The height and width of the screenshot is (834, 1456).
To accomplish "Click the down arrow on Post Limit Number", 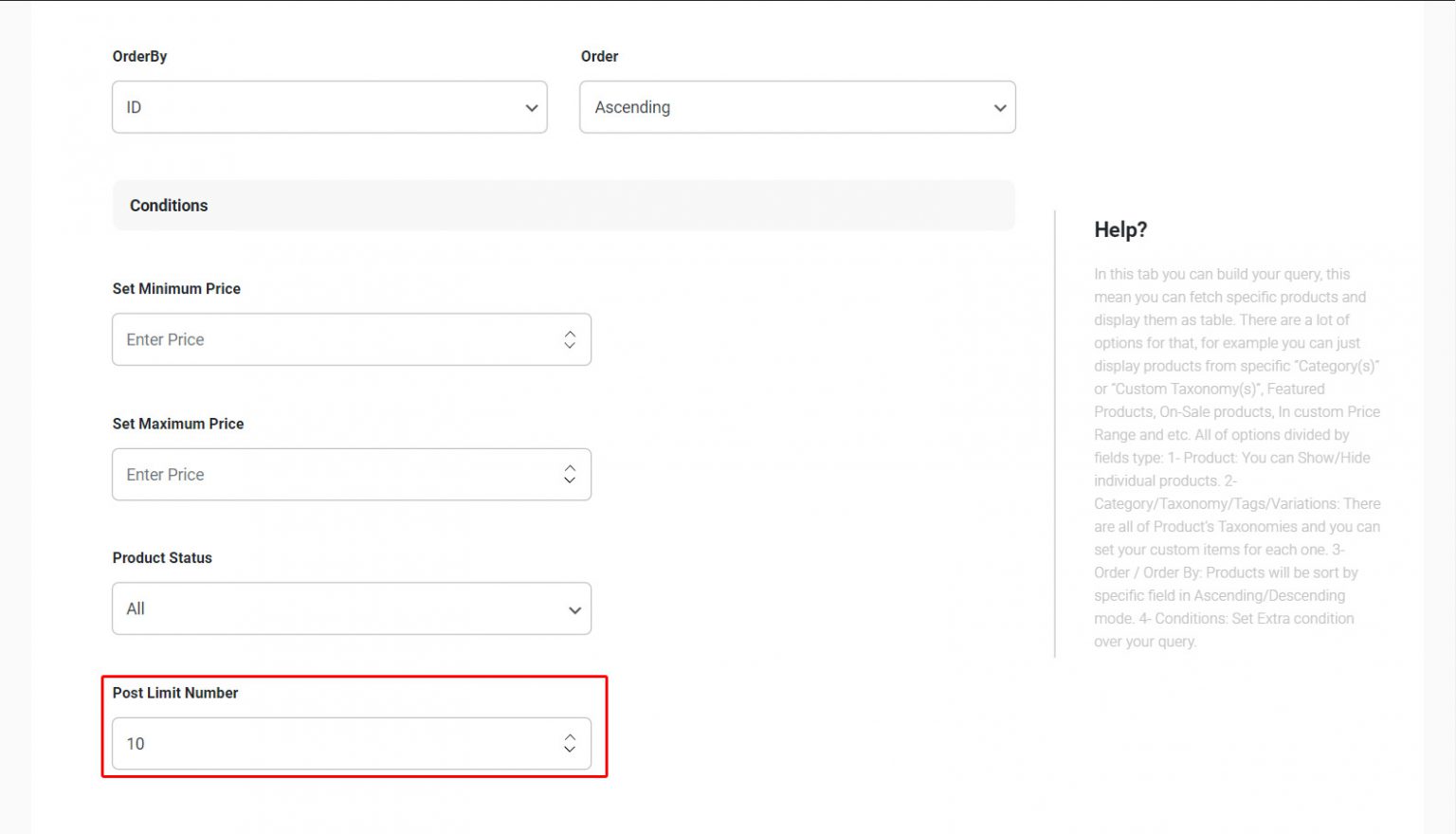I will point(569,750).
